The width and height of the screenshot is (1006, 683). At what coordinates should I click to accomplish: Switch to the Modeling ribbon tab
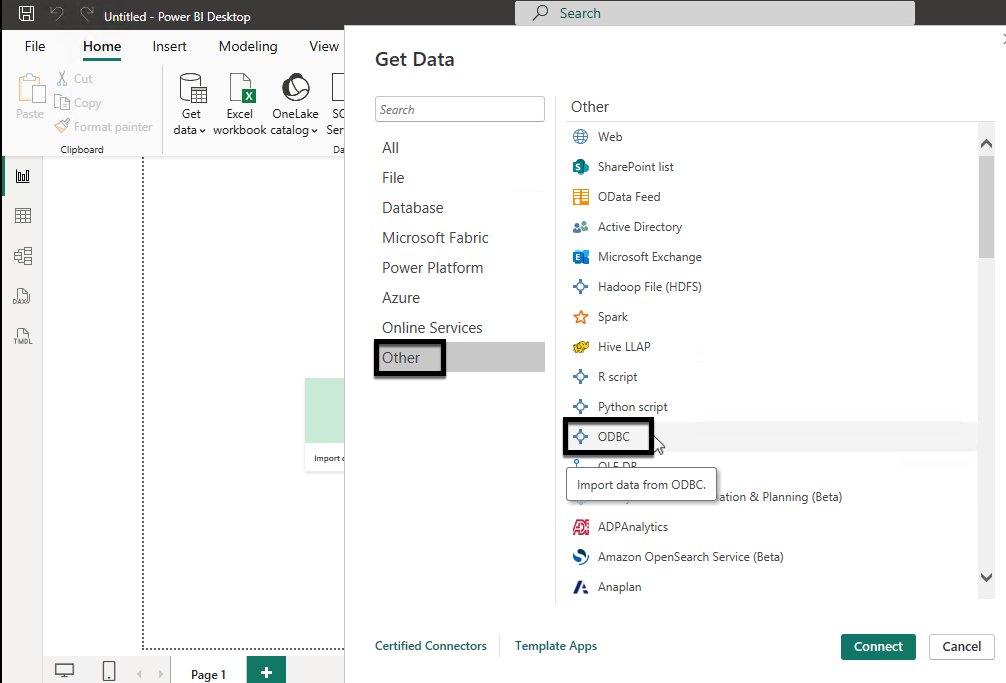click(247, 46)
